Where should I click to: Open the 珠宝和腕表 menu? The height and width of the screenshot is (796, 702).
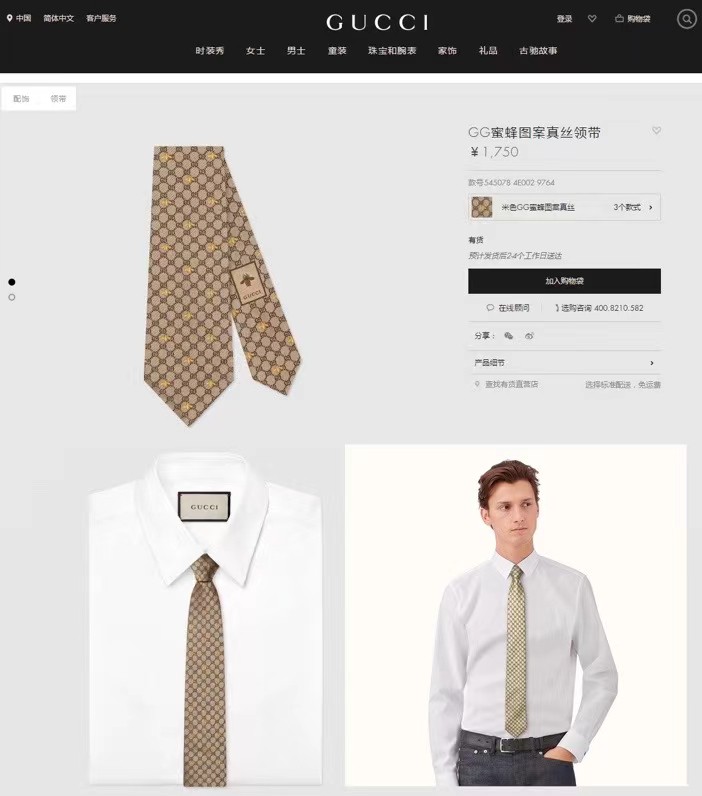tap(392, 51)
